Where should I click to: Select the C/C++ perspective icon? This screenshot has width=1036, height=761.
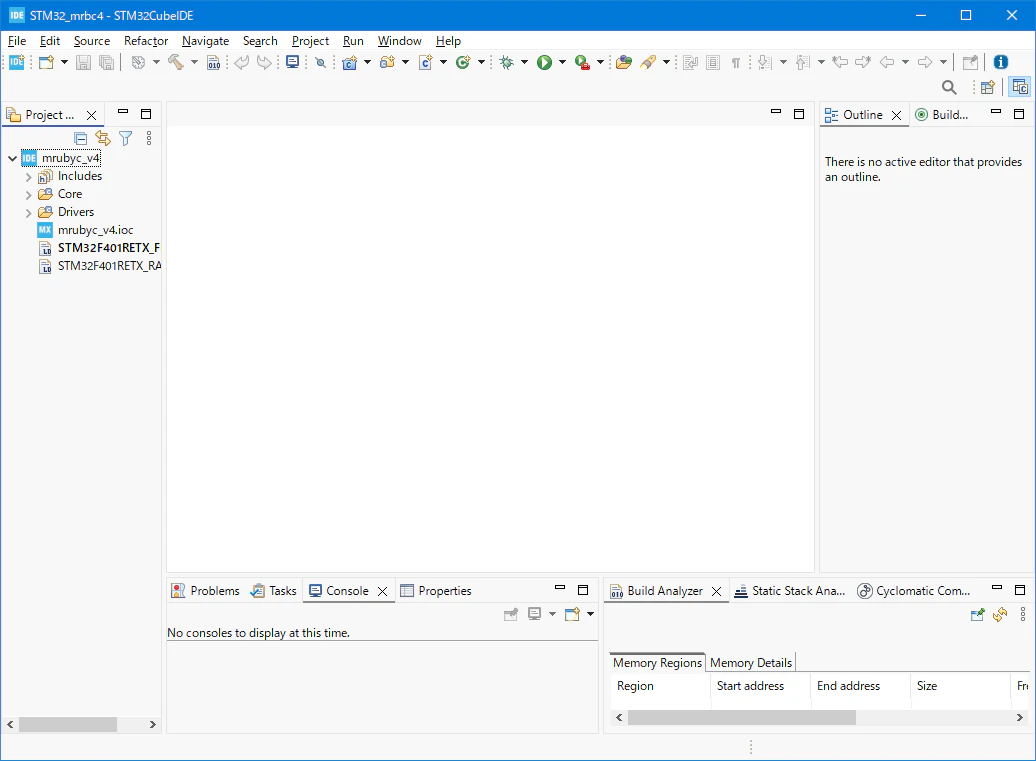point(1019,87)
